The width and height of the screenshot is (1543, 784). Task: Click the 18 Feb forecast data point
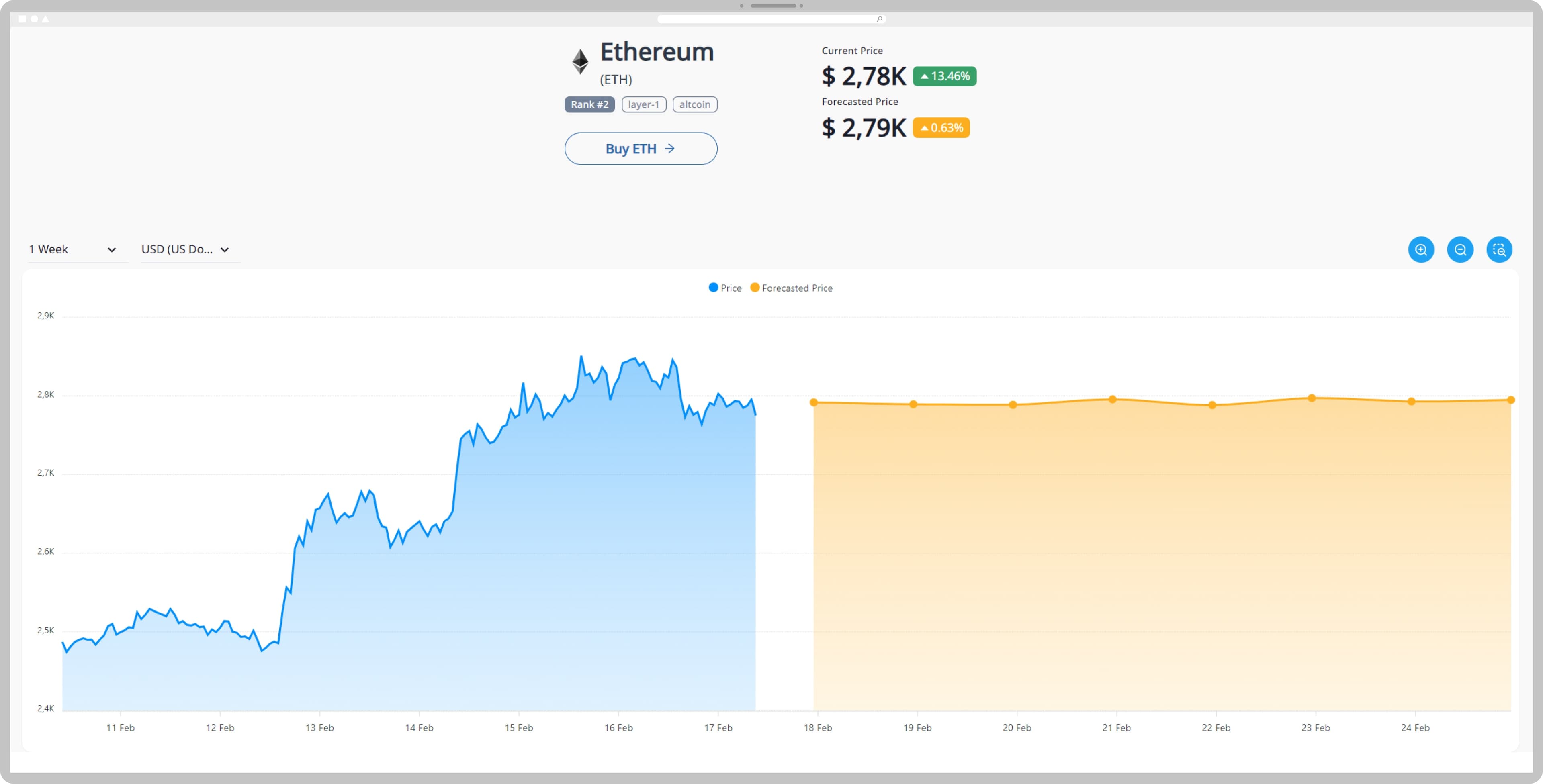[813, 402]
